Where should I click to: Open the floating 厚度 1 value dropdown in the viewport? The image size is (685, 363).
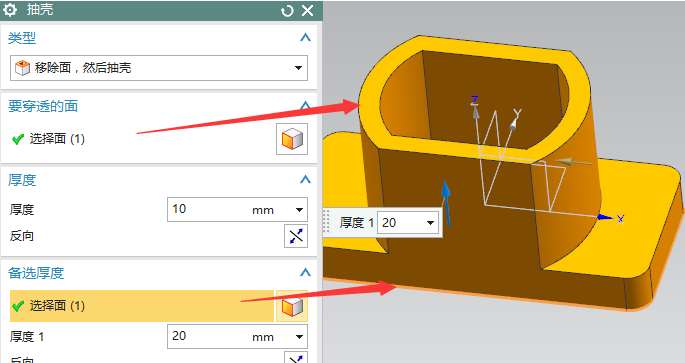[x=430, y=223]
